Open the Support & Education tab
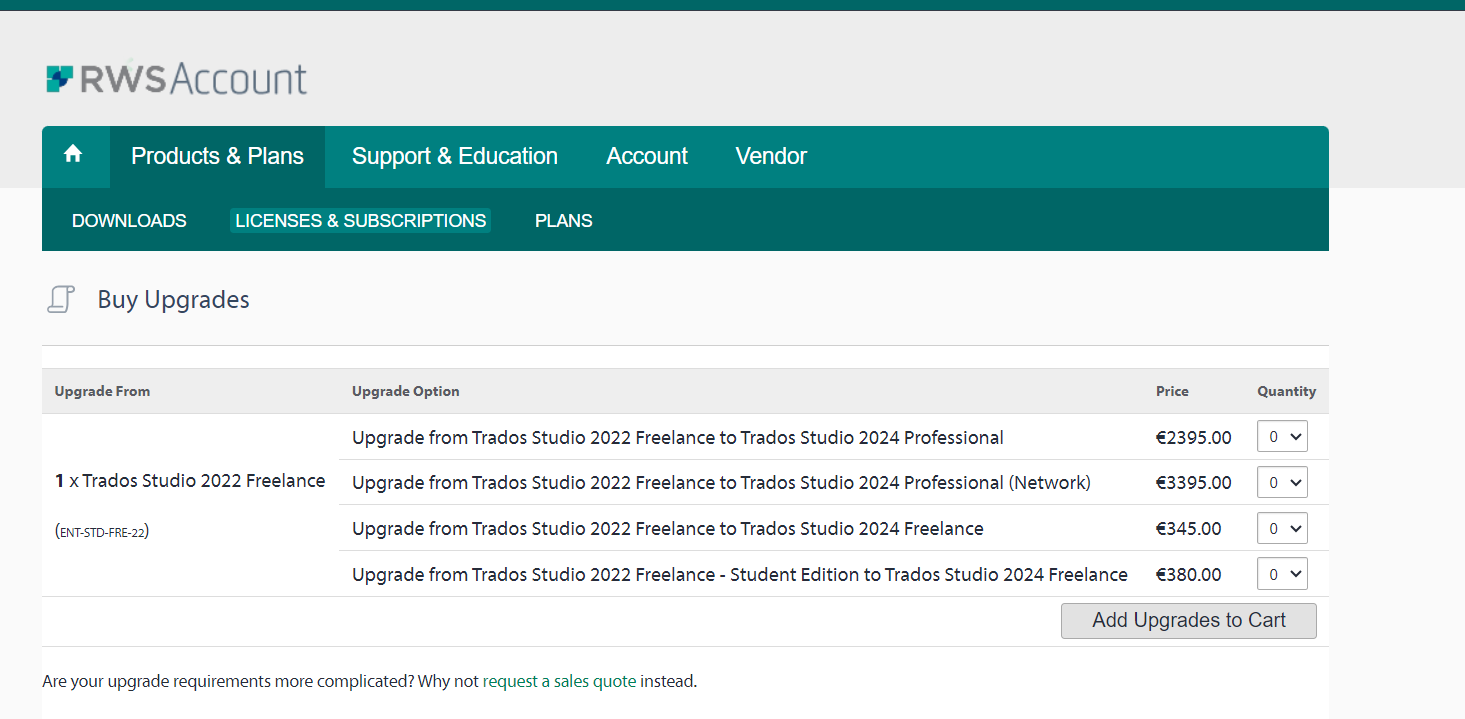Viewport: 1465px width, 719px height. (455, 156)
